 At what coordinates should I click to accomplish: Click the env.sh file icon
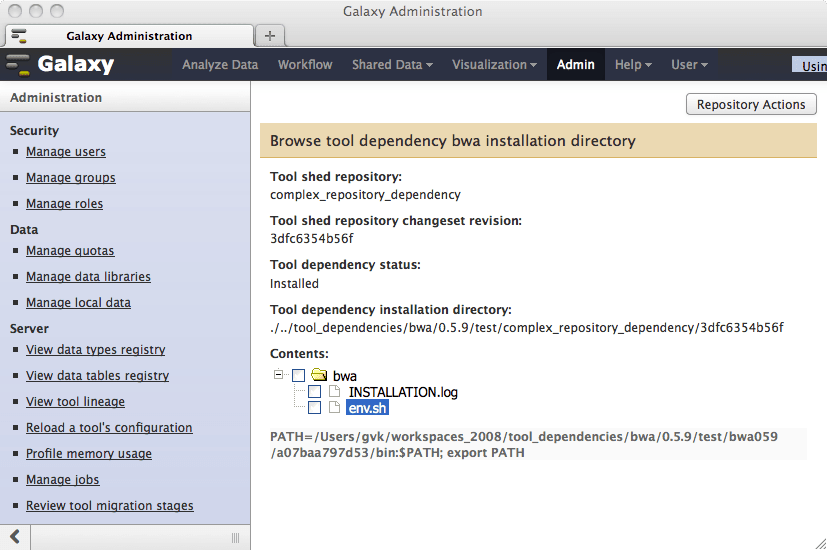pyautogui.click(x=335, y=408)
